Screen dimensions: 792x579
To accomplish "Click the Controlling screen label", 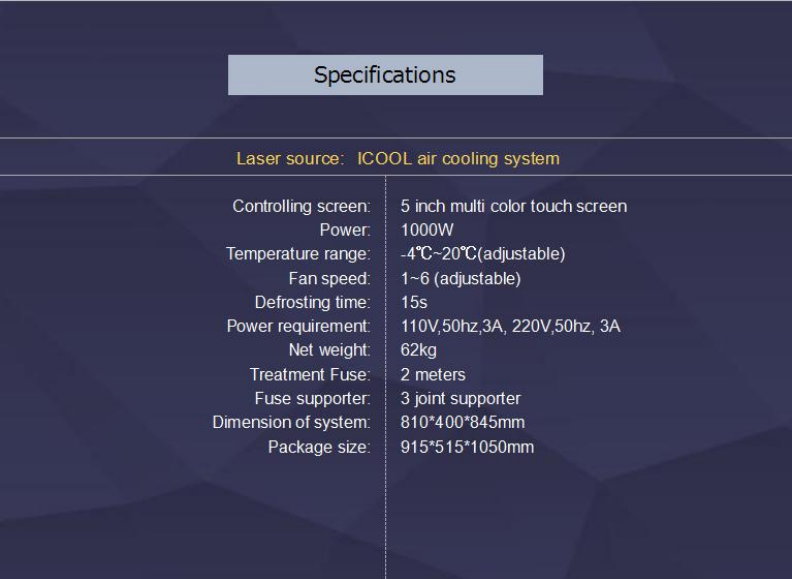I will (x=302, y=206).
